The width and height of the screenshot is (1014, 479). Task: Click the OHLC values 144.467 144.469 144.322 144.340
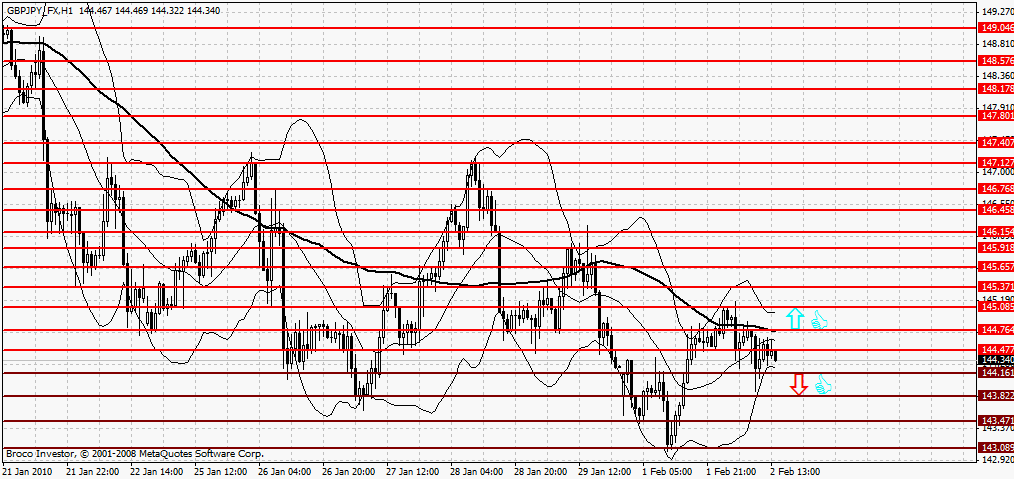pos(147,11)
